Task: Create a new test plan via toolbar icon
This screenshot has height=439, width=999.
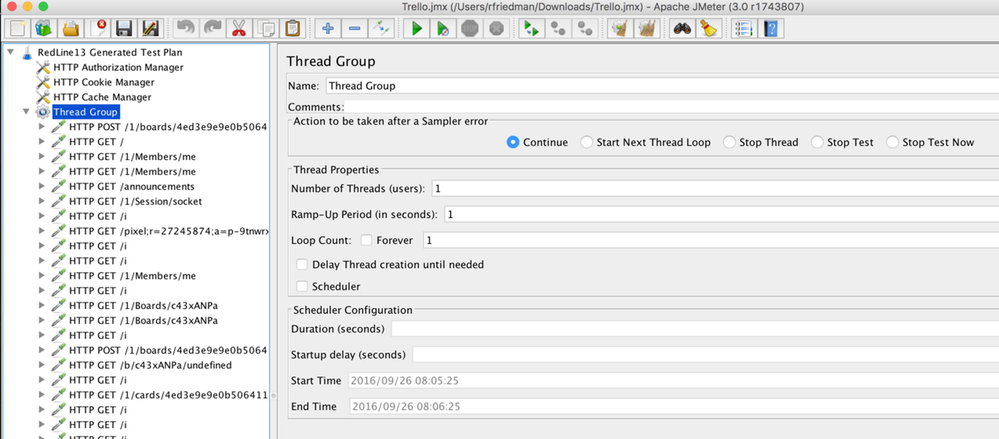Action: pos(18,29)
